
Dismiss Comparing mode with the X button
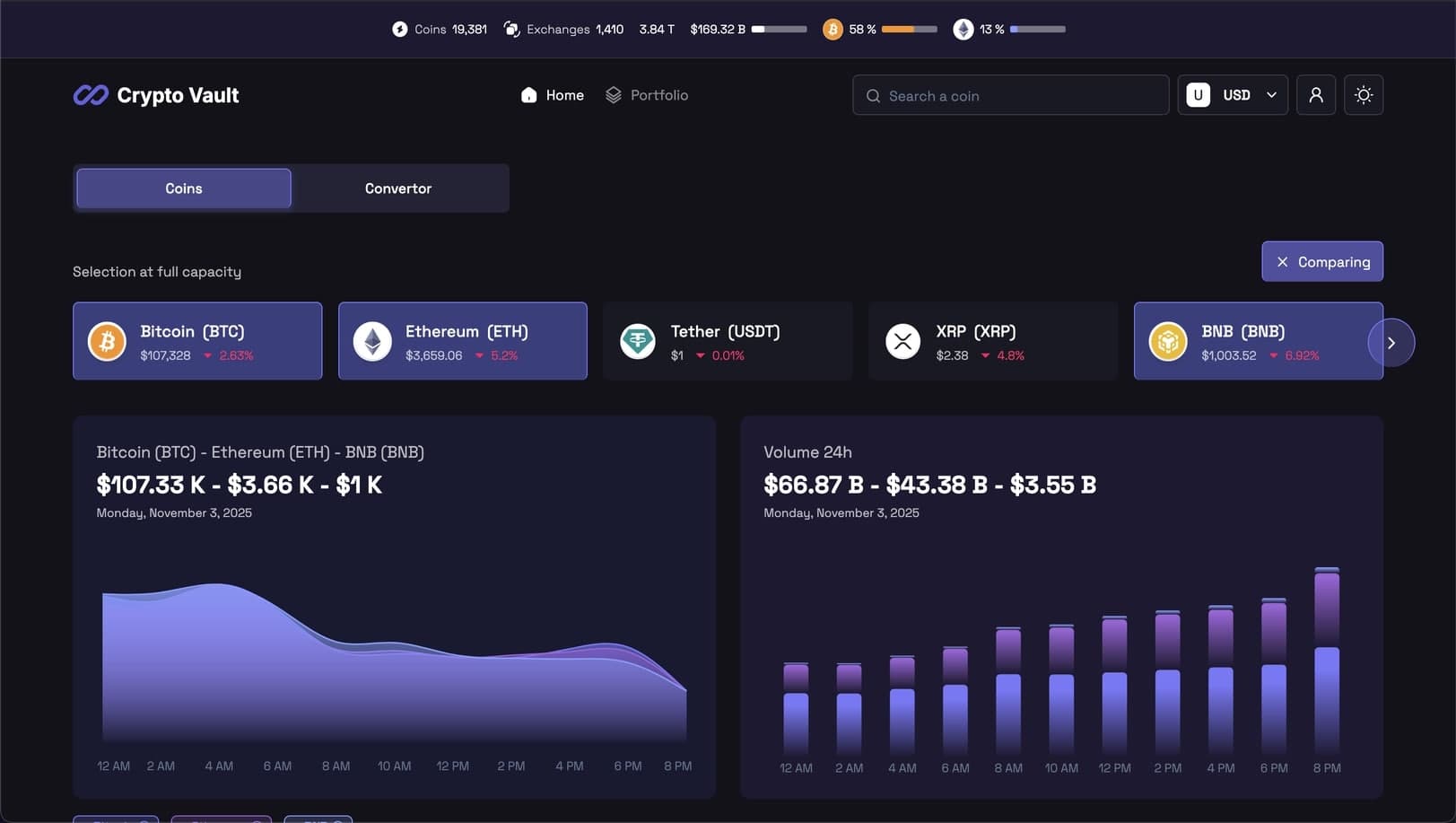click(x=1283, y=261)
